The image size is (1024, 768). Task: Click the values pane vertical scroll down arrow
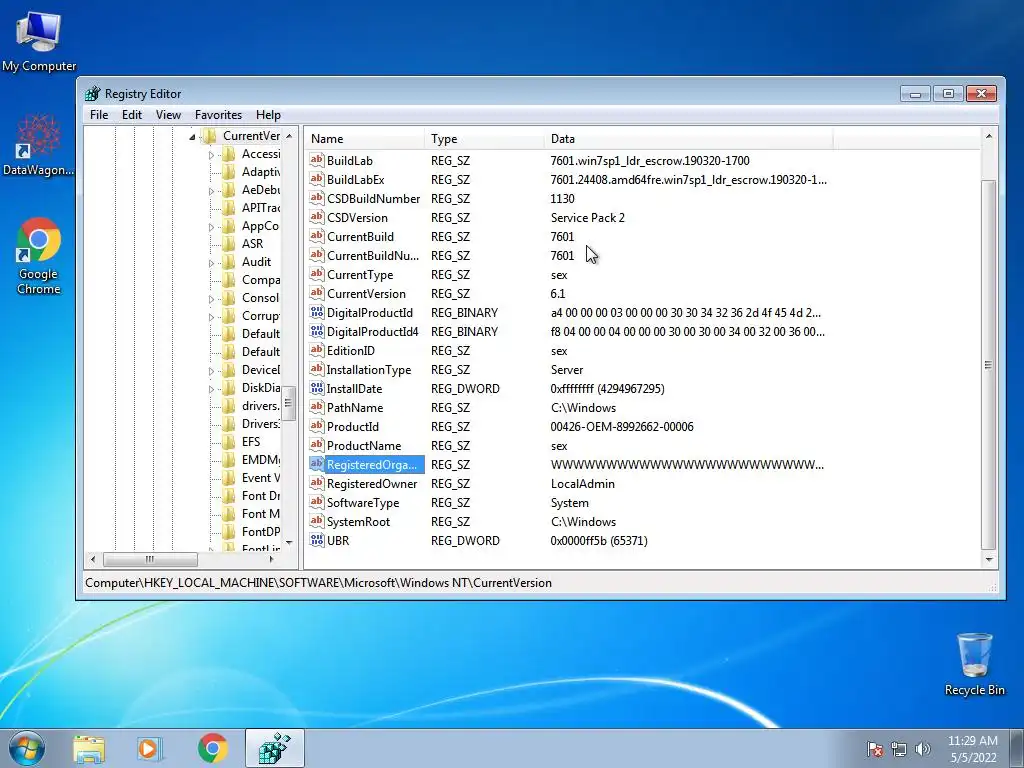tap(989, 560)
